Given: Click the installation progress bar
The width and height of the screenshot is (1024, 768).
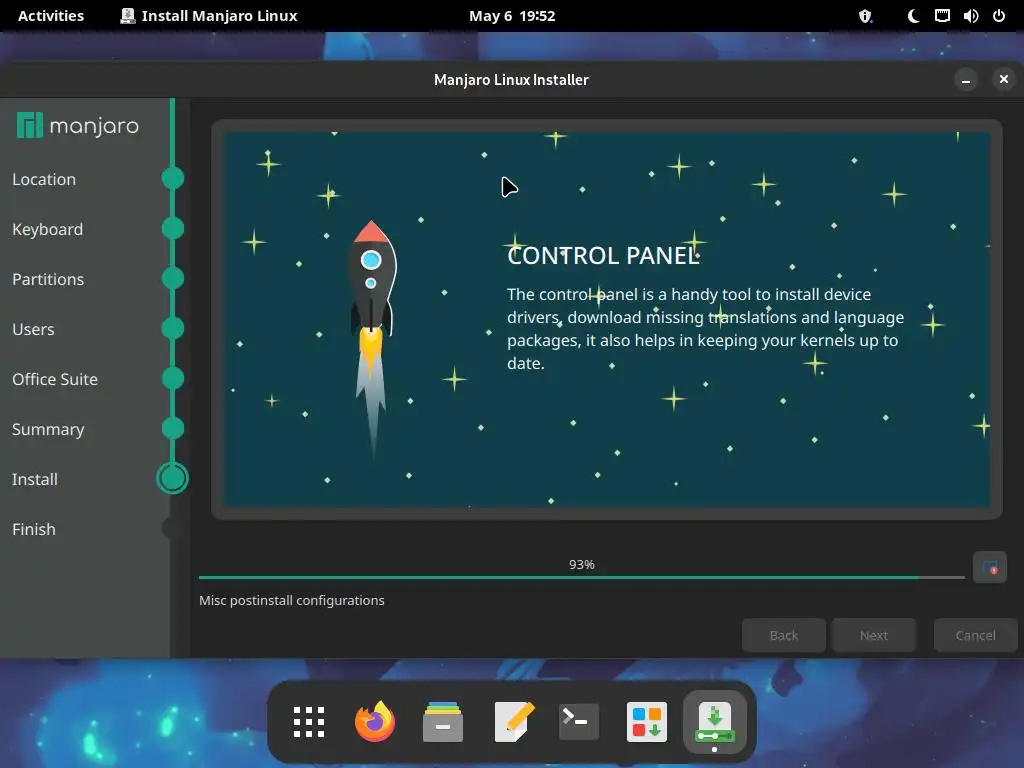Looking at the screenshot, I should pyautogui.click(x=581, y=577).
